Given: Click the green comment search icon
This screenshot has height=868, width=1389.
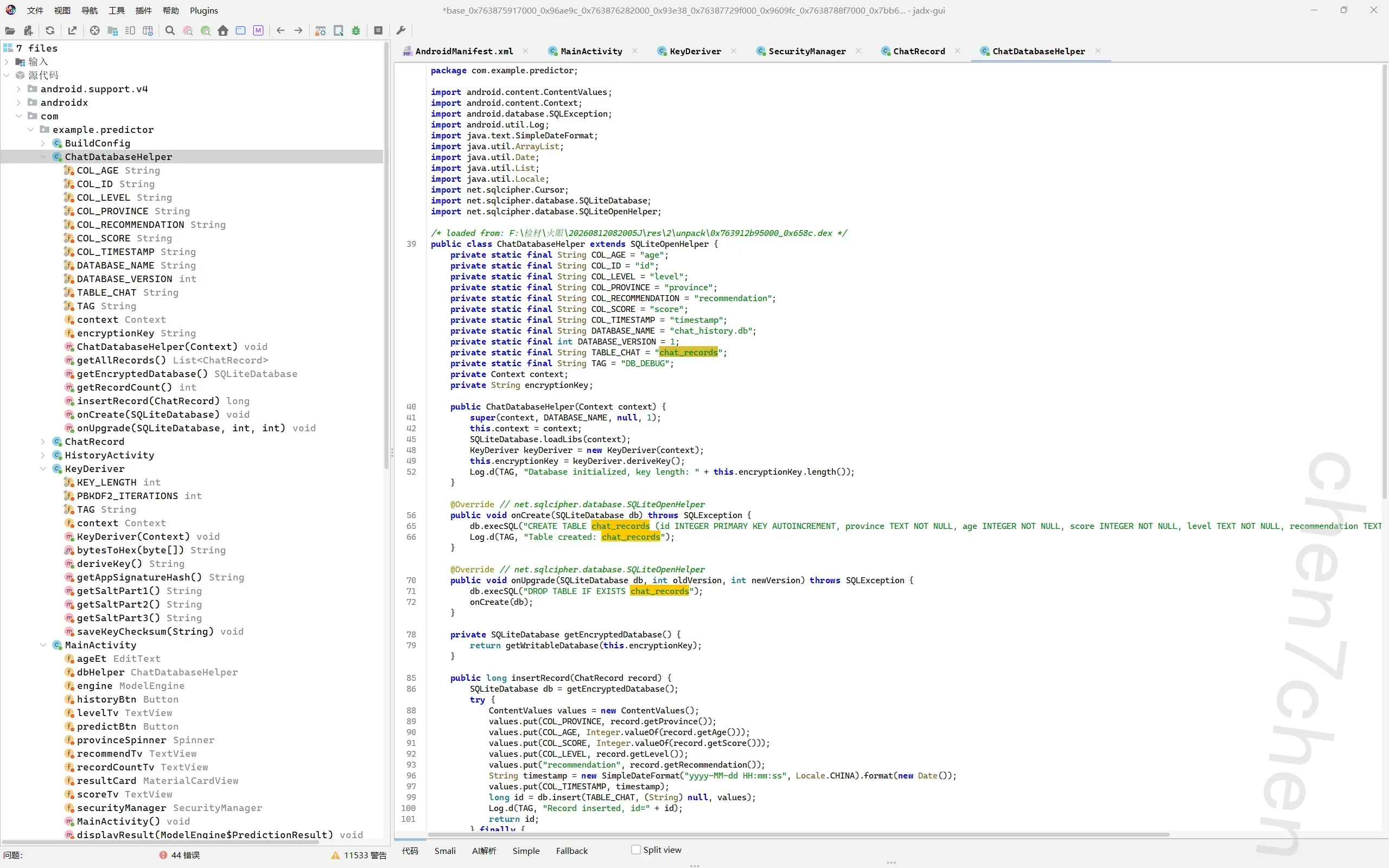Looking at the screenshot, I should click(206, 30).
